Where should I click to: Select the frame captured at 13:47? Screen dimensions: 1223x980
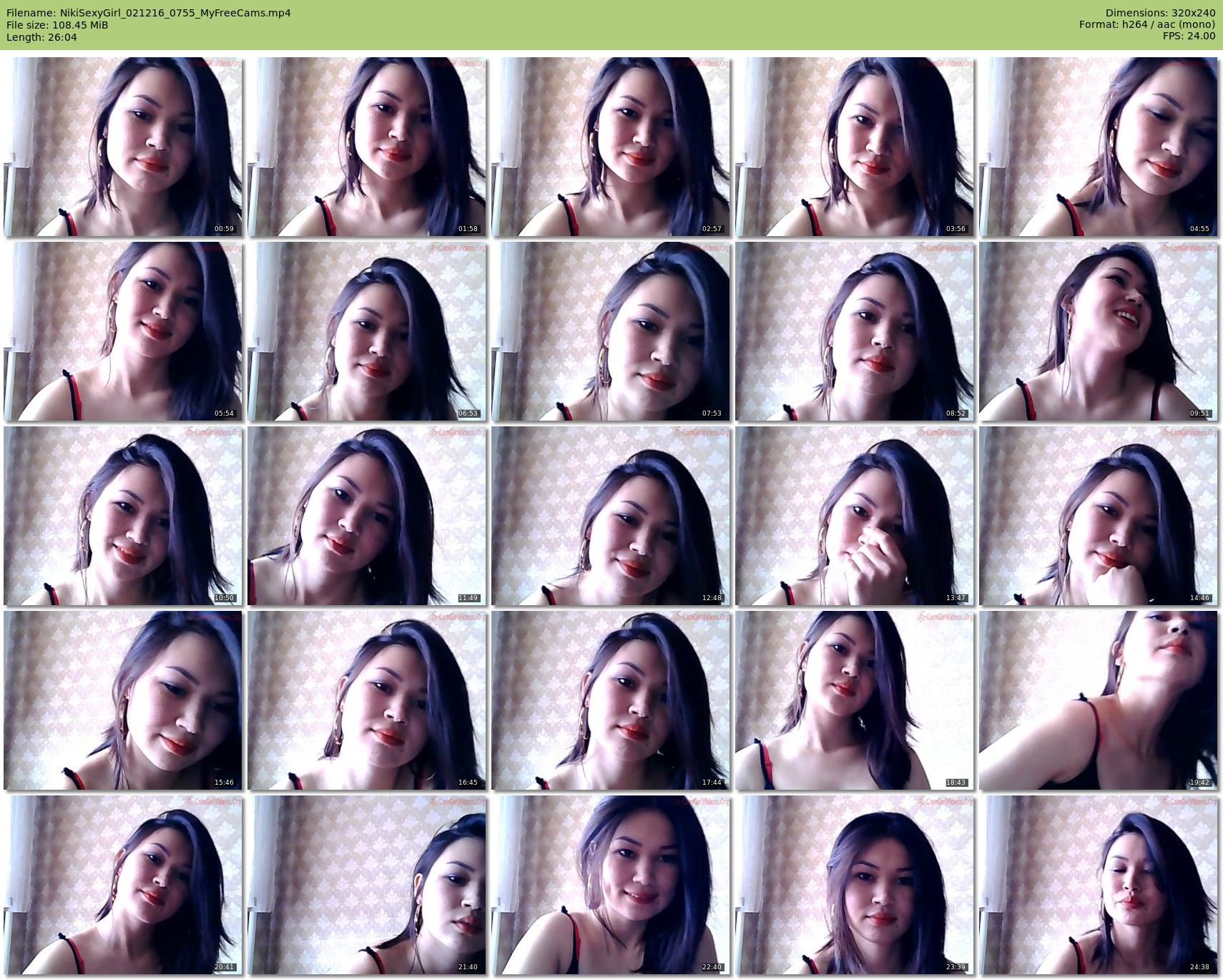[855, 516]
